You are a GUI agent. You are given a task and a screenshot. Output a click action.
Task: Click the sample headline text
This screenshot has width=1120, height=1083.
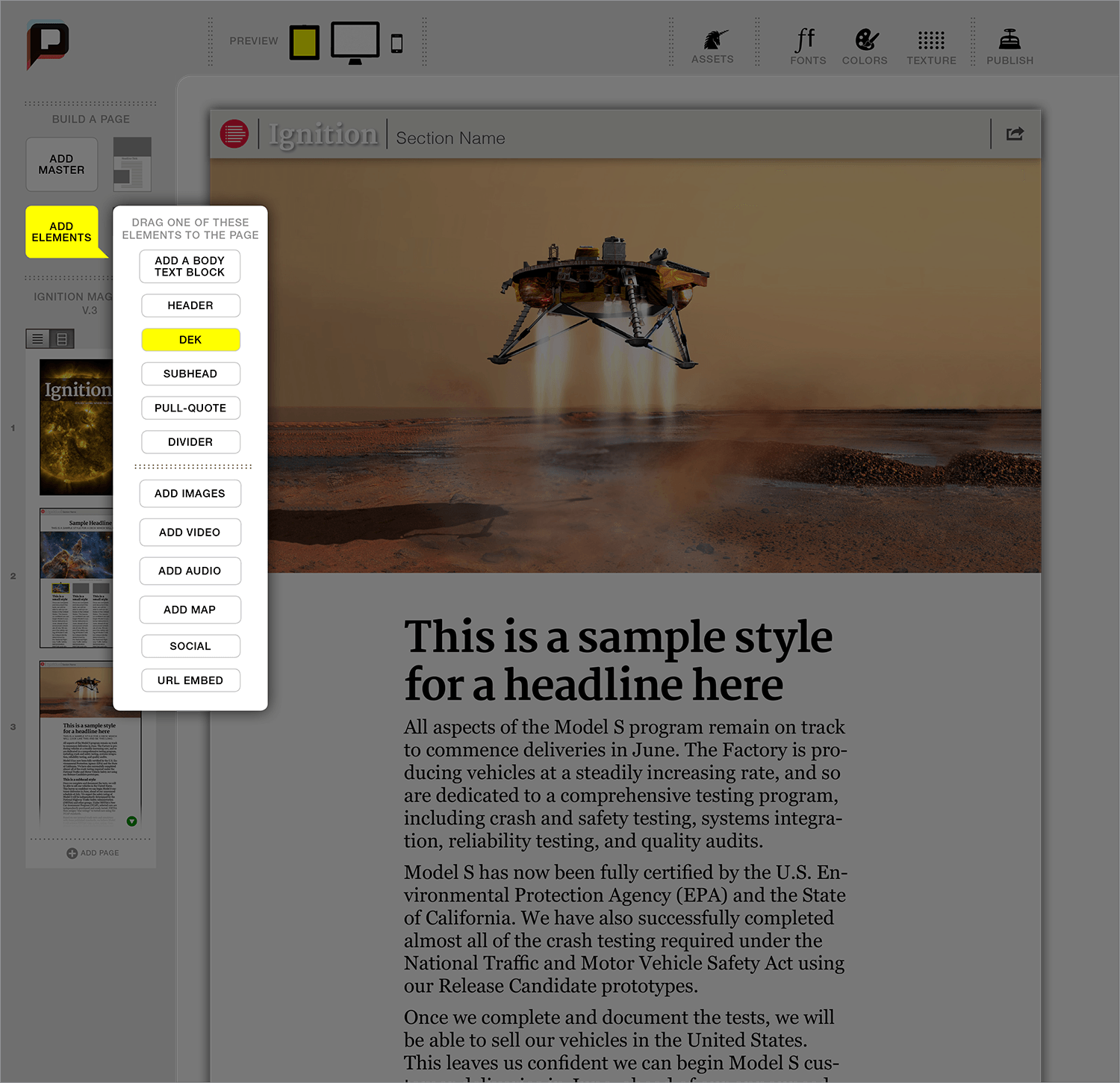[618, 660]
